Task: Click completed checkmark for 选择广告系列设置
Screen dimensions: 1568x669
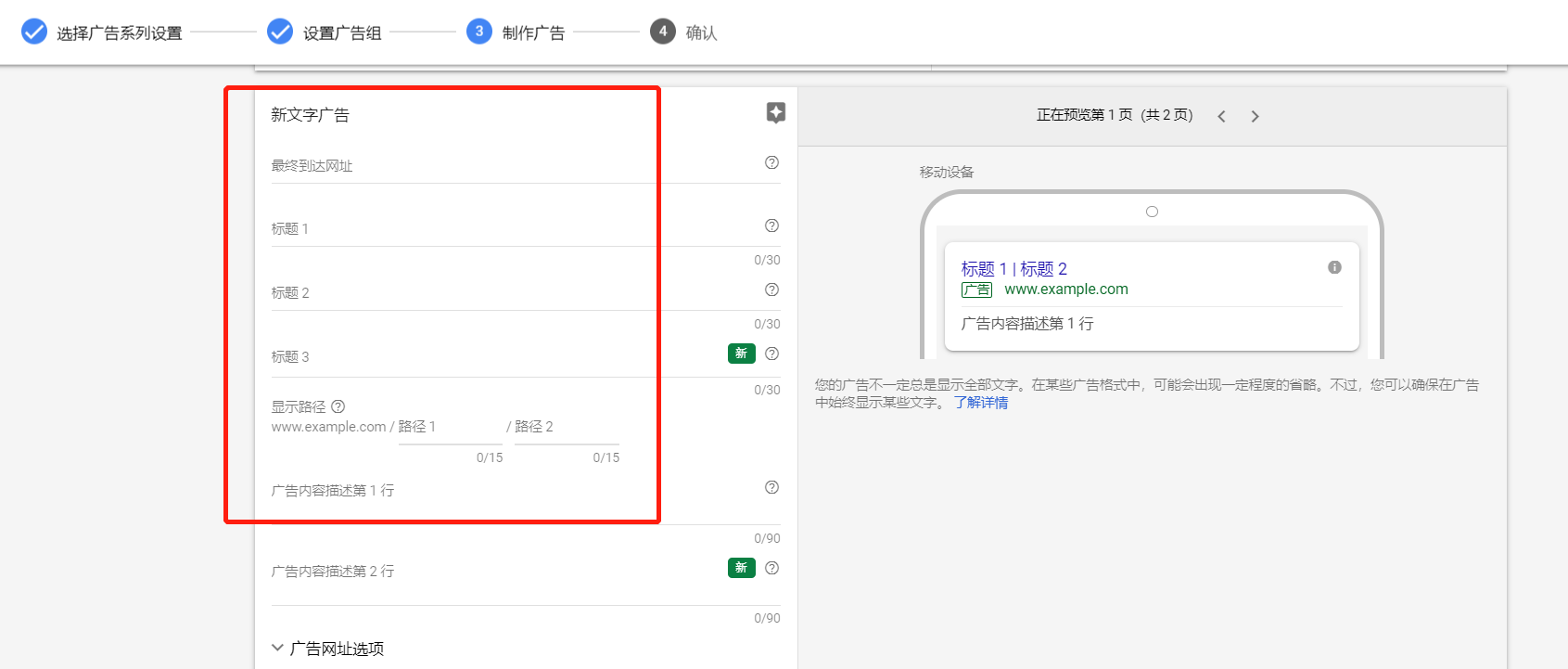Action: coord(34,32)
